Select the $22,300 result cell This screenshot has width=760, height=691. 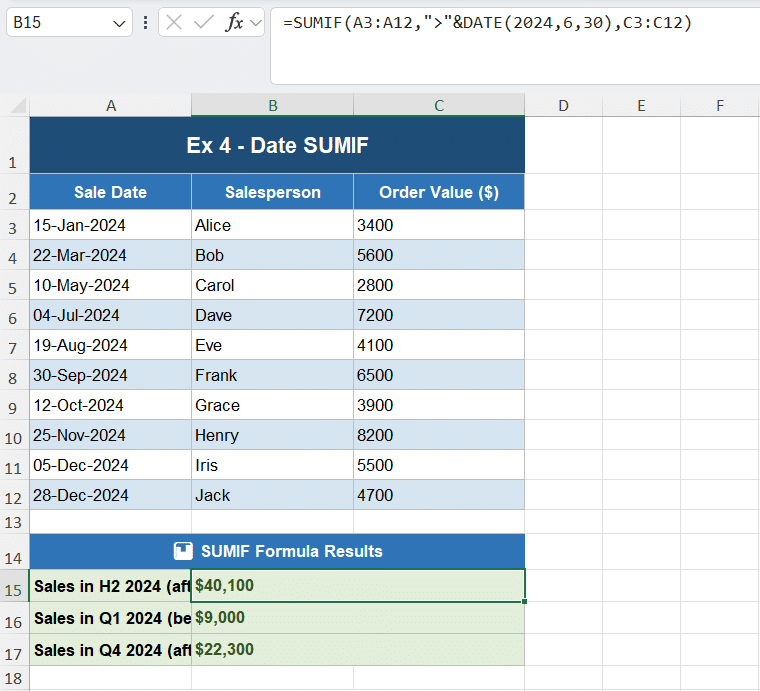pyautogui.click(x=357, y=650)
